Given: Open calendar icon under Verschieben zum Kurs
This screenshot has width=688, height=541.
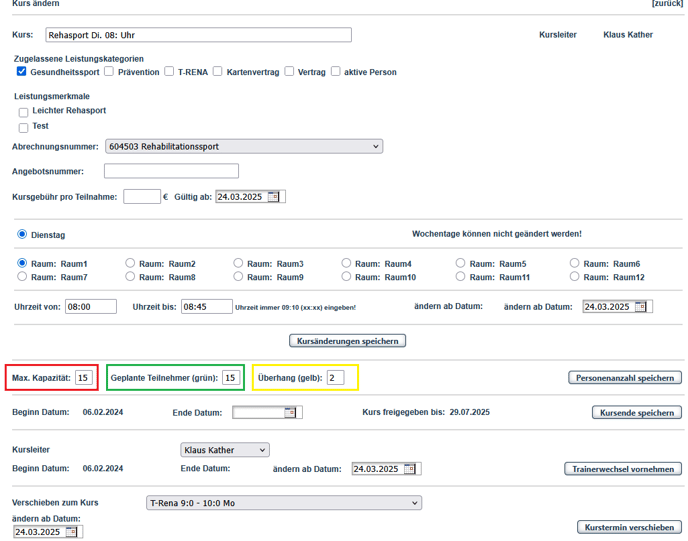Looking at the screenshot, I should click(72, 532).
